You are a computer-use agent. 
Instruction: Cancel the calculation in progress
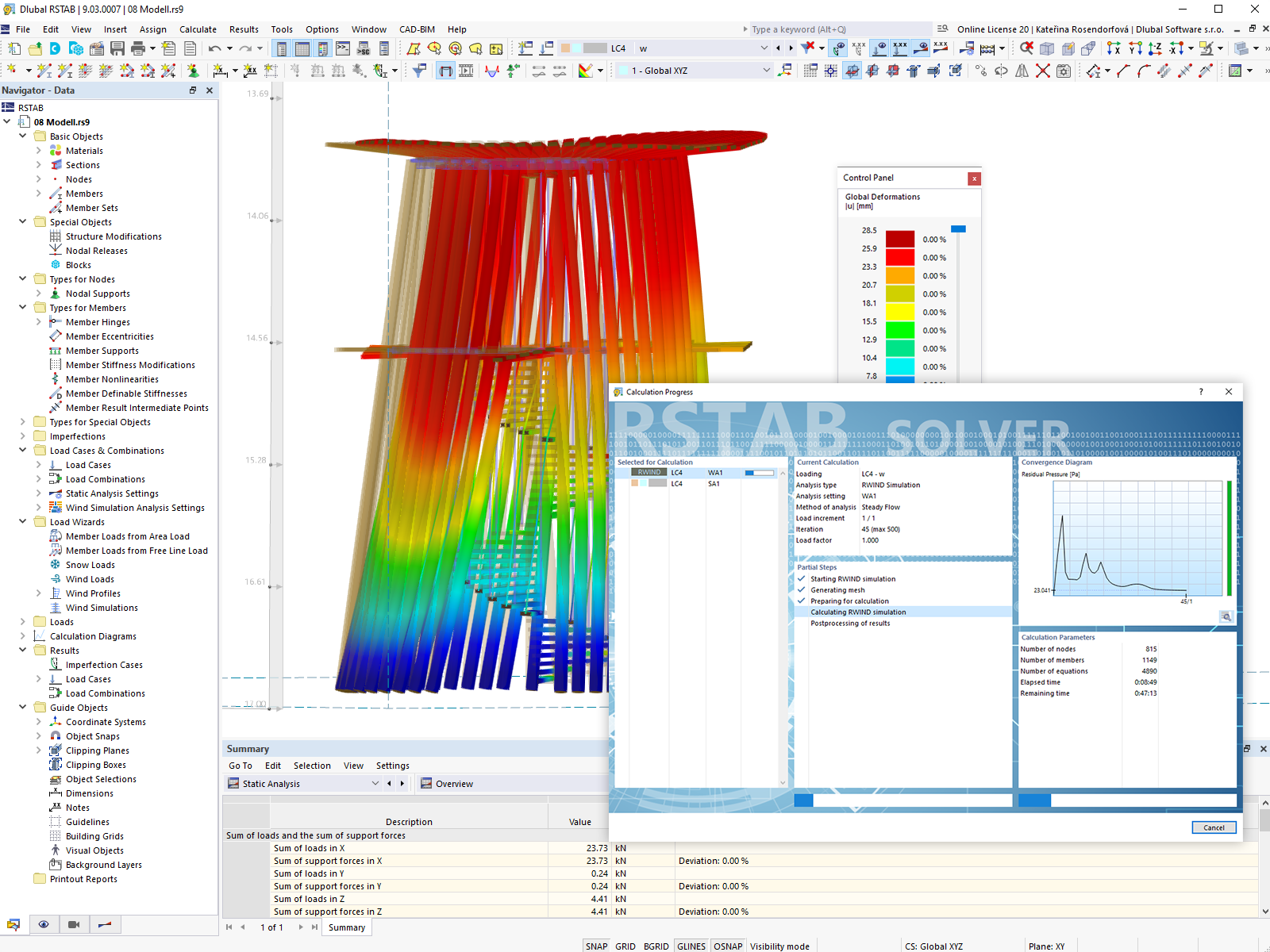click(1214, 827)
